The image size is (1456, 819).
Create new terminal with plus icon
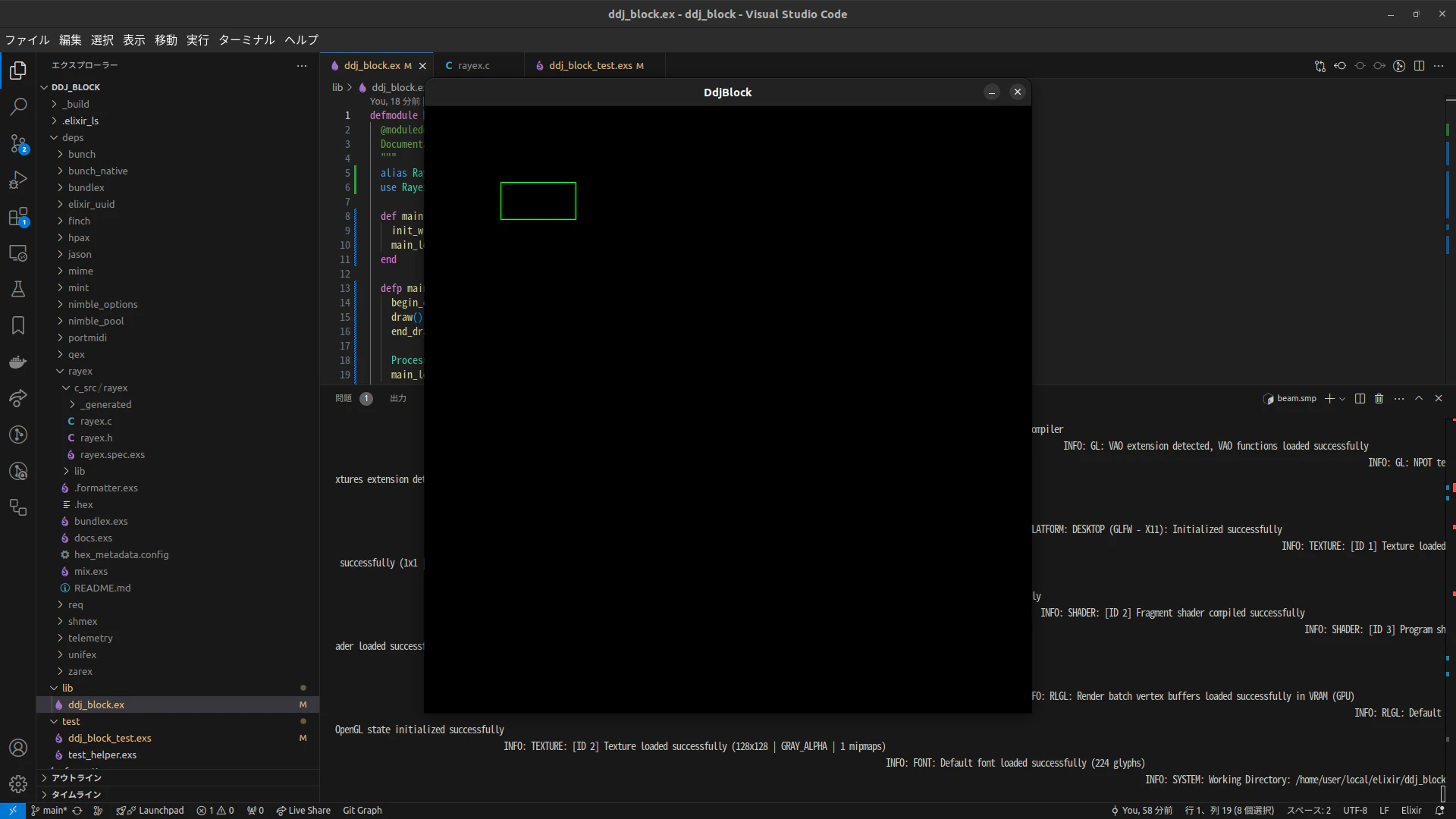click(1329, 399)
